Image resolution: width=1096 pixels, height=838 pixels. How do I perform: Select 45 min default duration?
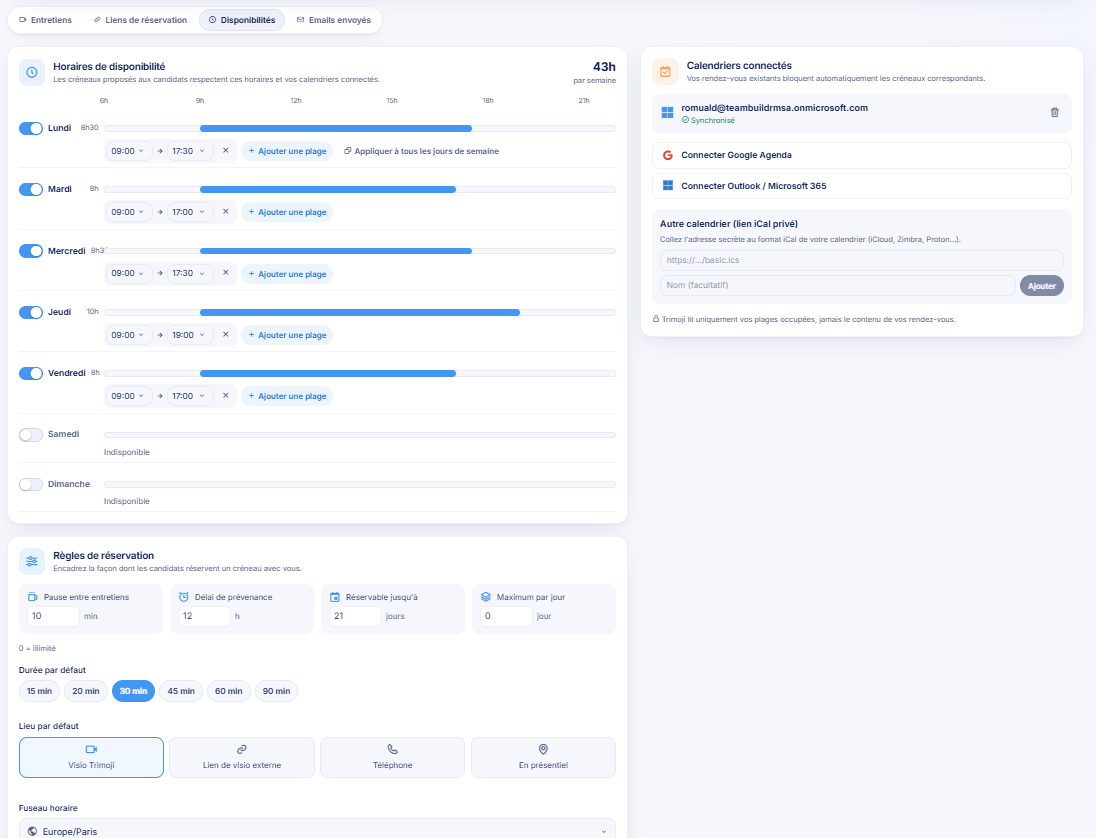(181, 691)
